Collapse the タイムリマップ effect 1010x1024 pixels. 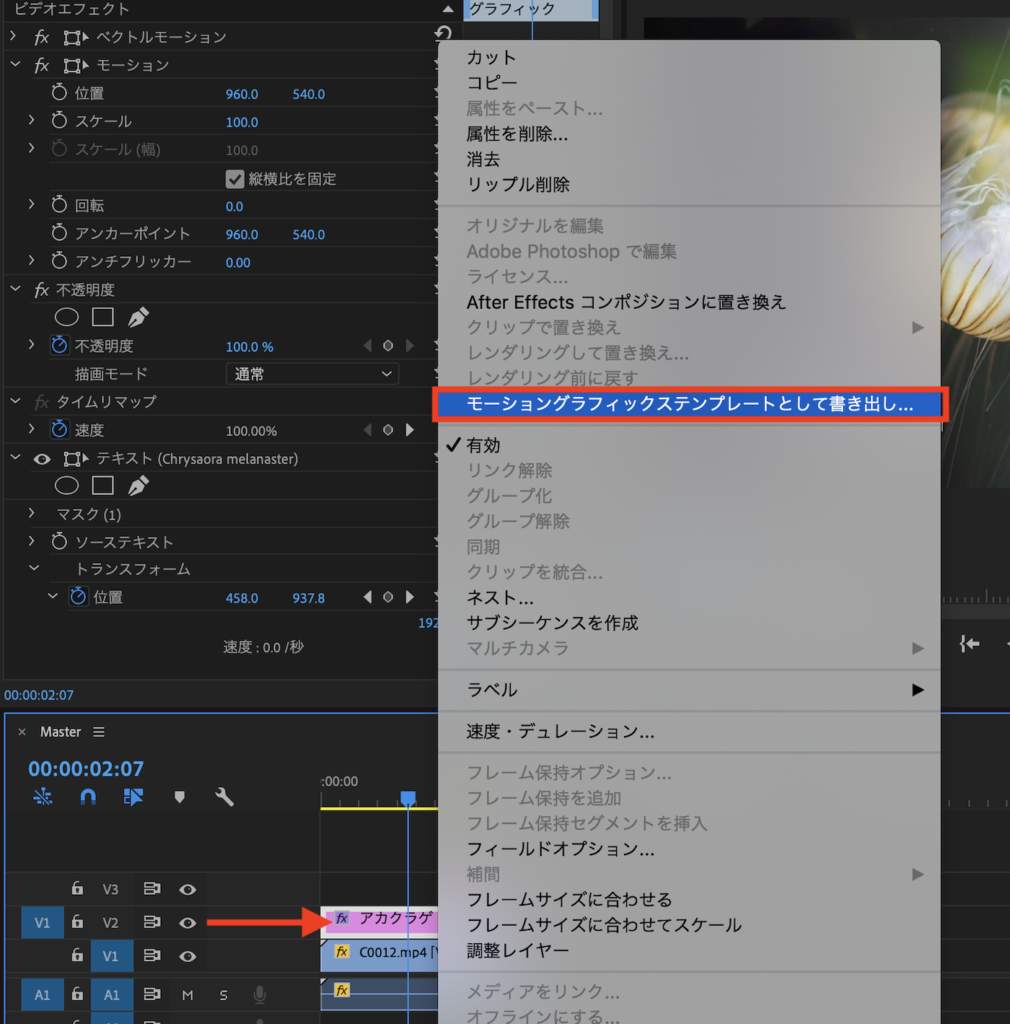[x=16, y=401]
